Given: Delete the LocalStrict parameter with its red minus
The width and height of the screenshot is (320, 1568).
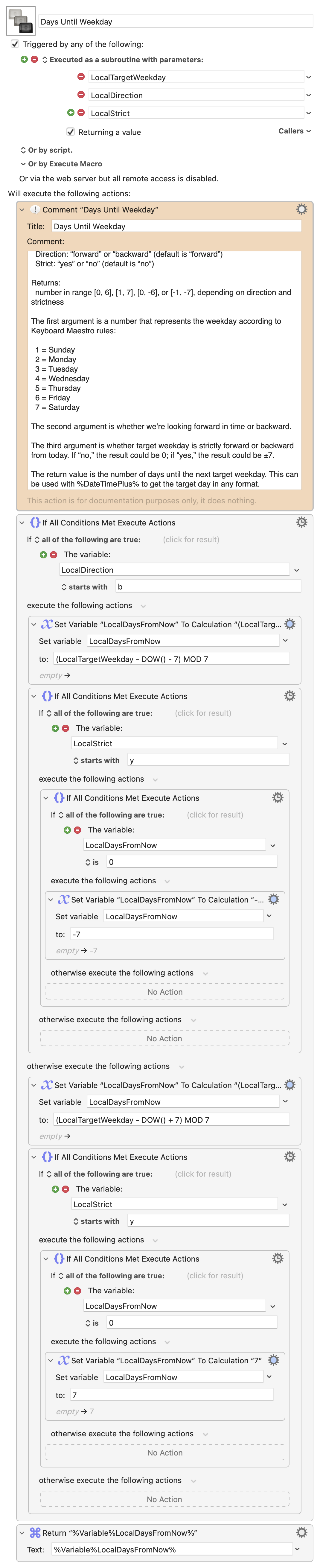Looking at the screenshot, I should 81,113.
